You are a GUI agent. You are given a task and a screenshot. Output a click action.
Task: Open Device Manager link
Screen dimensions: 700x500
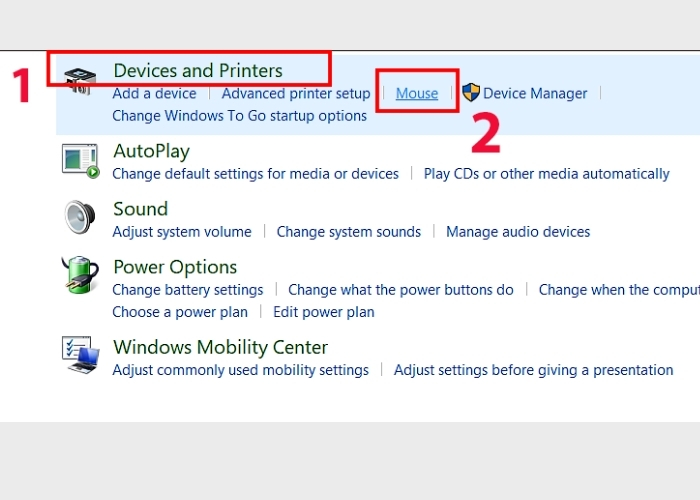point(535,93)
